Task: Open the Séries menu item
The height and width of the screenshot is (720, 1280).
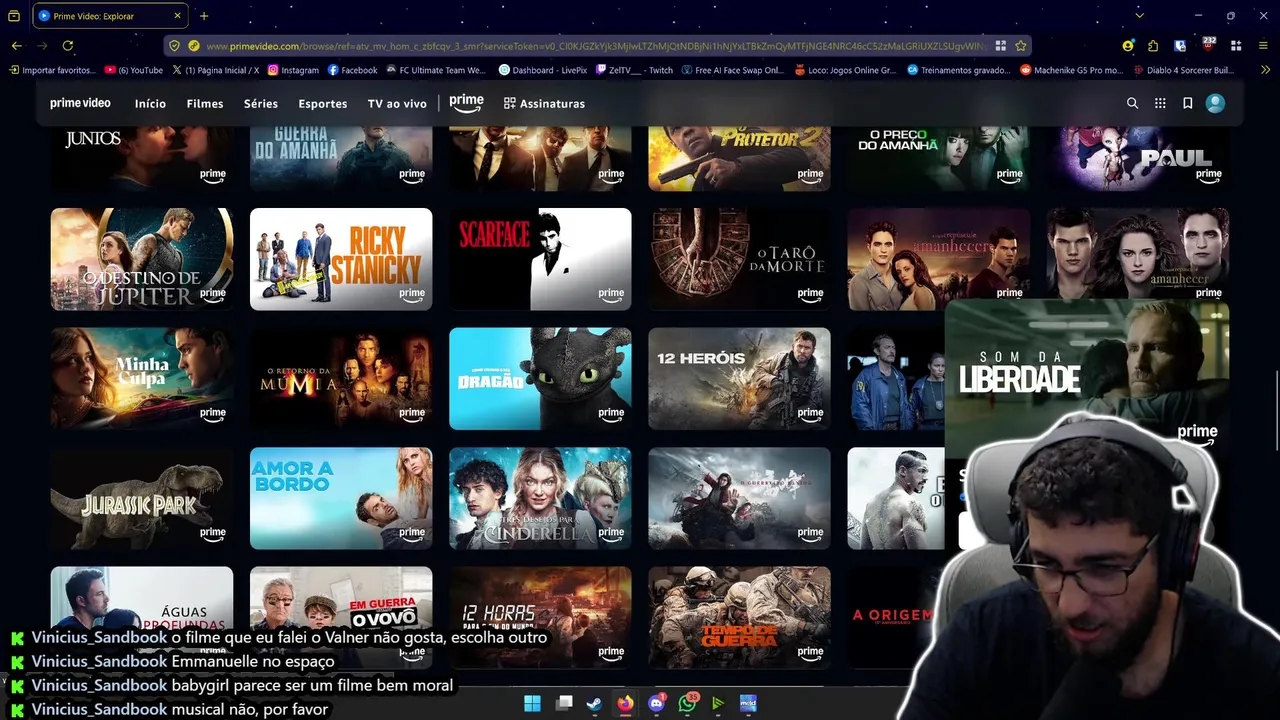Action: pyautogui.click(x=261, y=104)
